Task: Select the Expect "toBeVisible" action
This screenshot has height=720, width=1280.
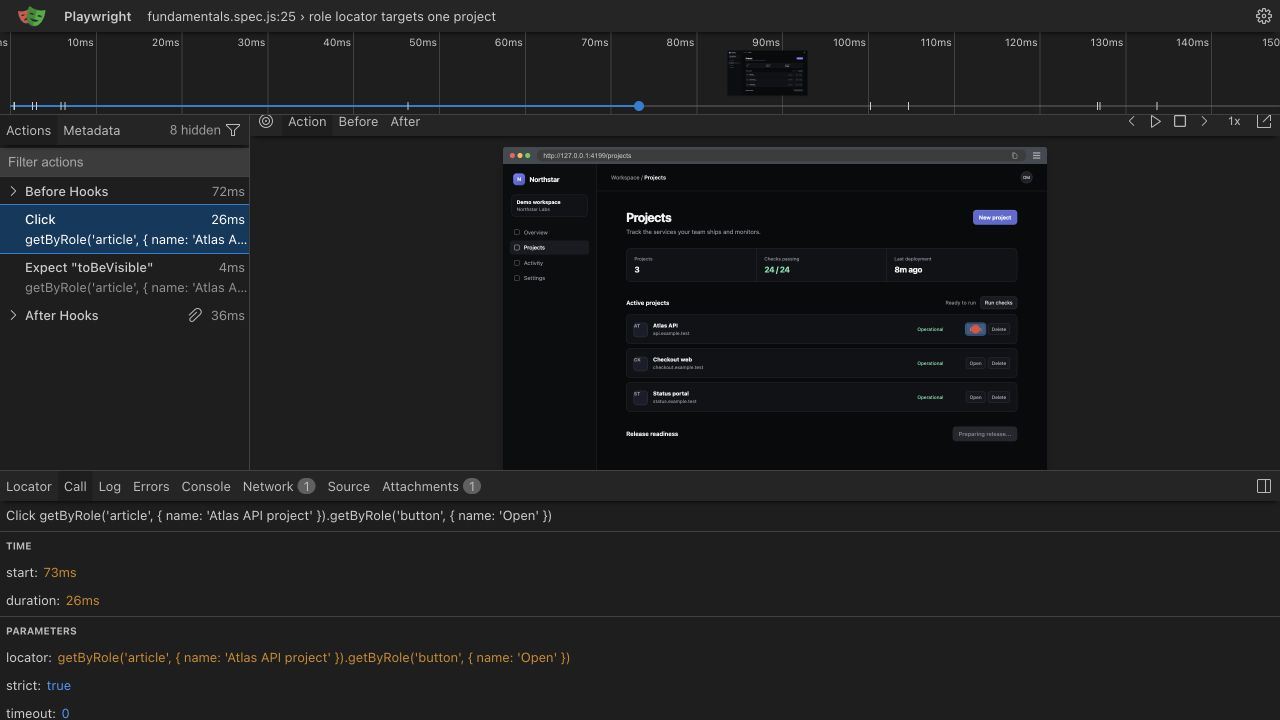Action: (124, 277)
